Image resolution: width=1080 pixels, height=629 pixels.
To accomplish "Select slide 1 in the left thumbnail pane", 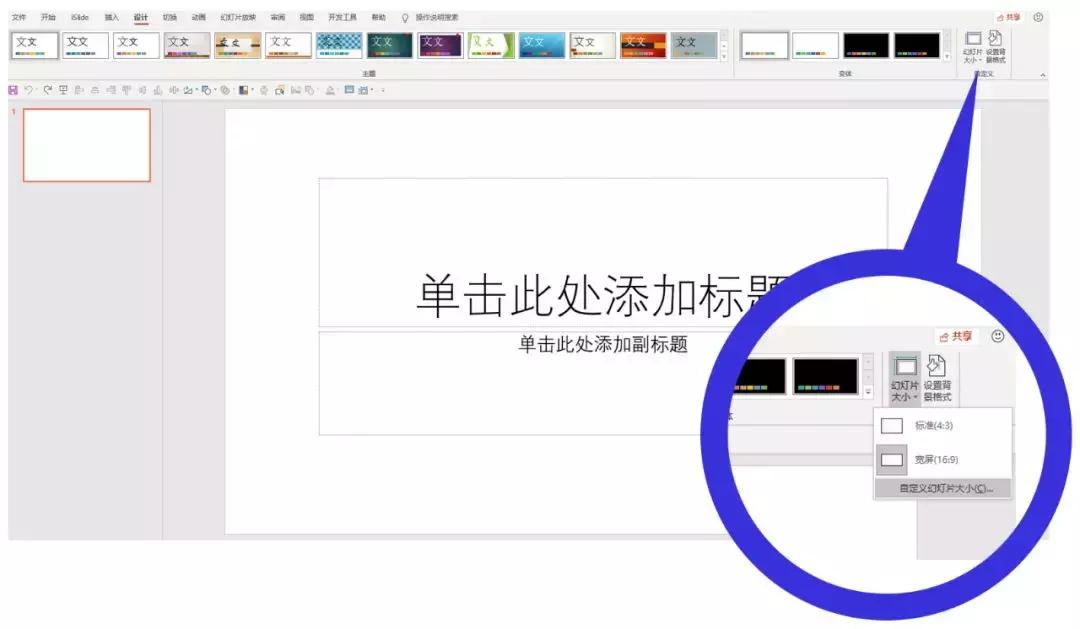I will pyautogui.click(x=86, y=143).
